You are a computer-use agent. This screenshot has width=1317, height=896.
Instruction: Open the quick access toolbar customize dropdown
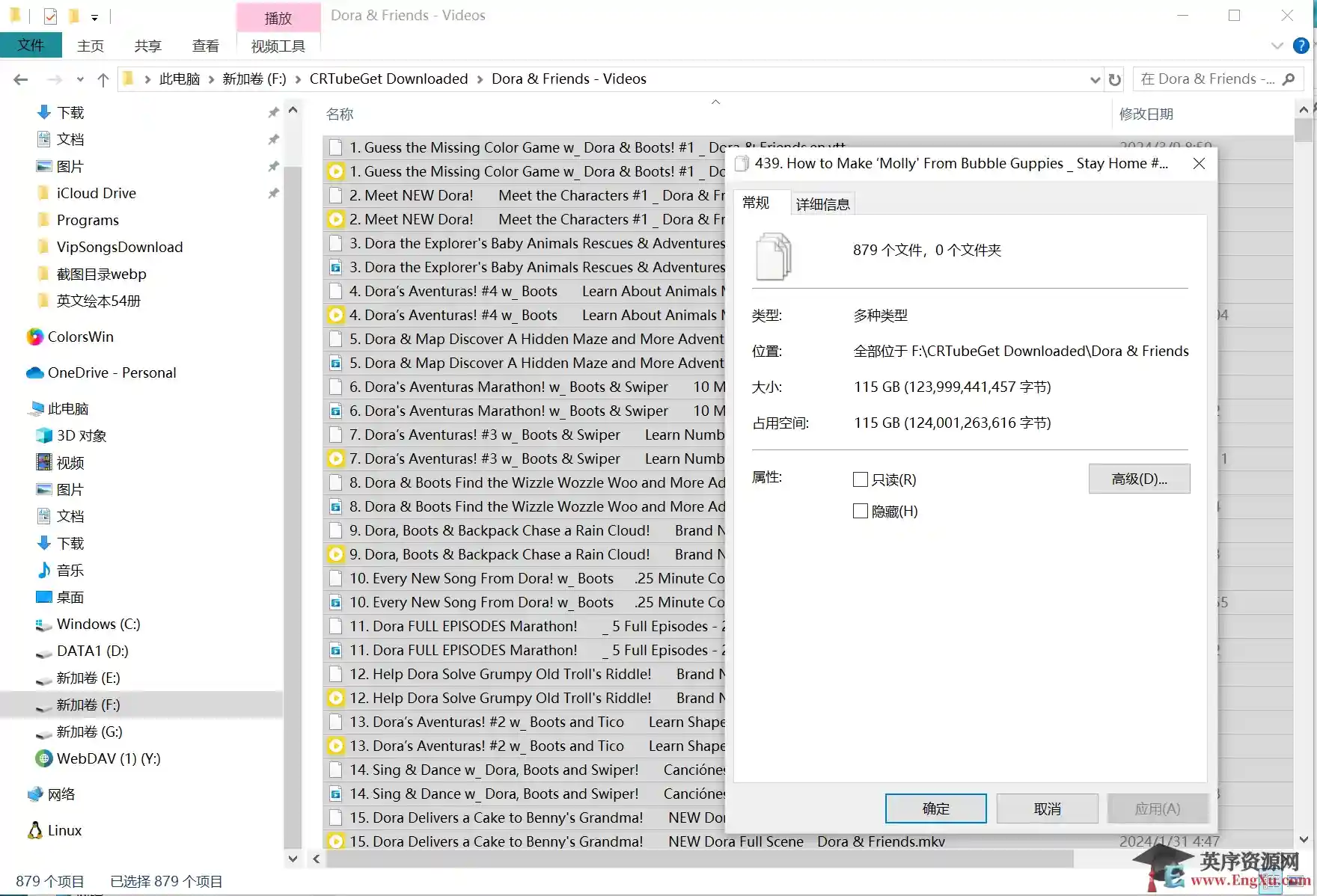click(94, 16)
